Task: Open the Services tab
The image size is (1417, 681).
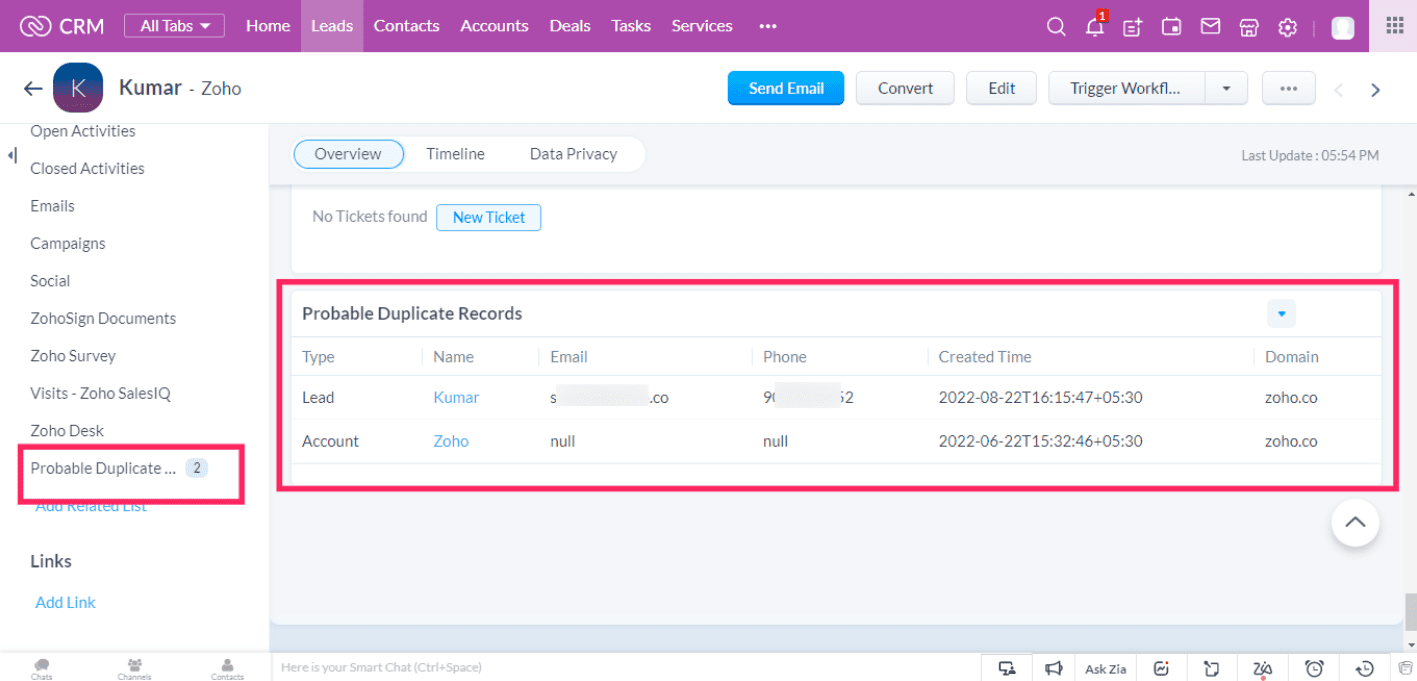Action: click(x=702, y=26)
